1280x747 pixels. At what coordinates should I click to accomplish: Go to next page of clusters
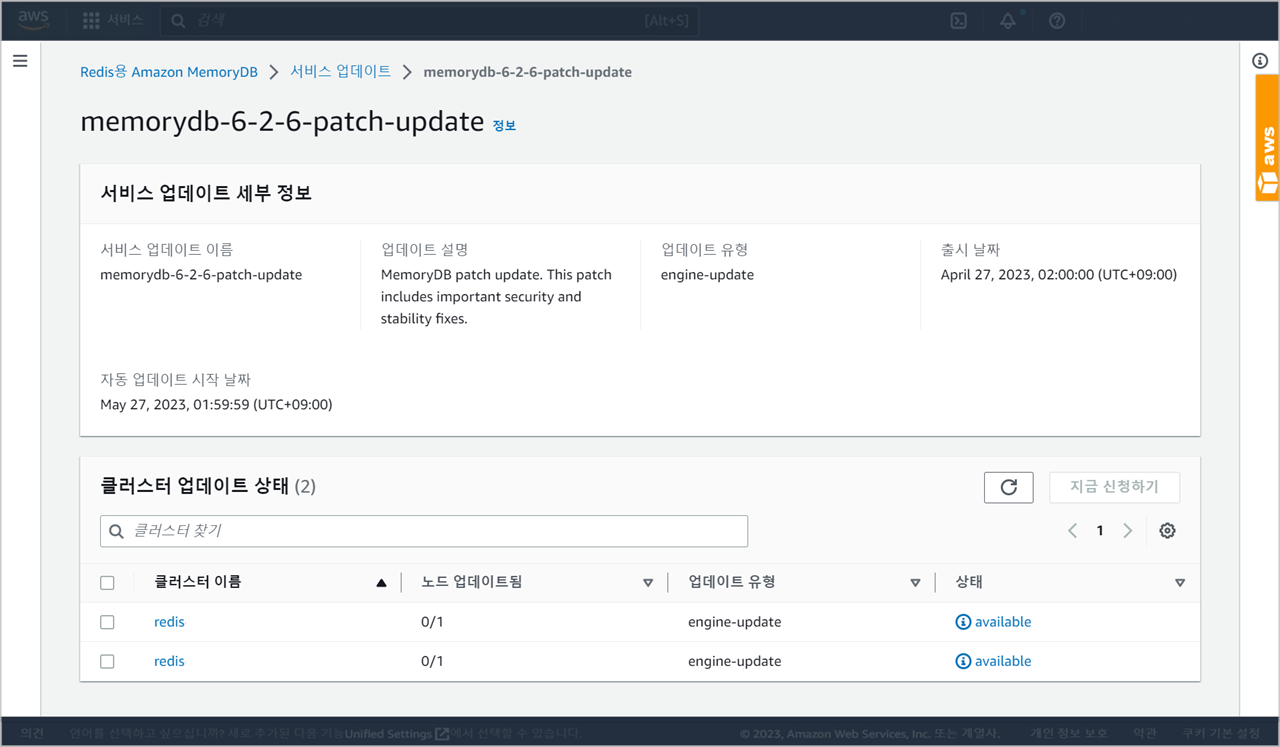point(1127,531)
